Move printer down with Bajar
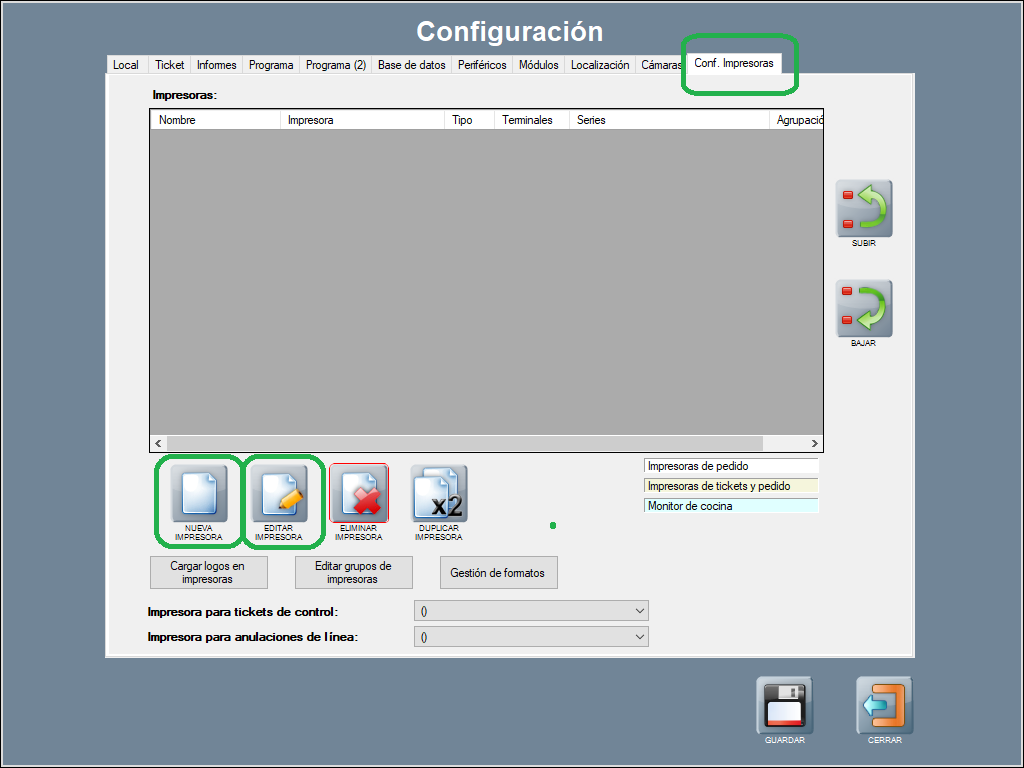The height and width of the screenshot is (768, 1024). tap(863, 309)
